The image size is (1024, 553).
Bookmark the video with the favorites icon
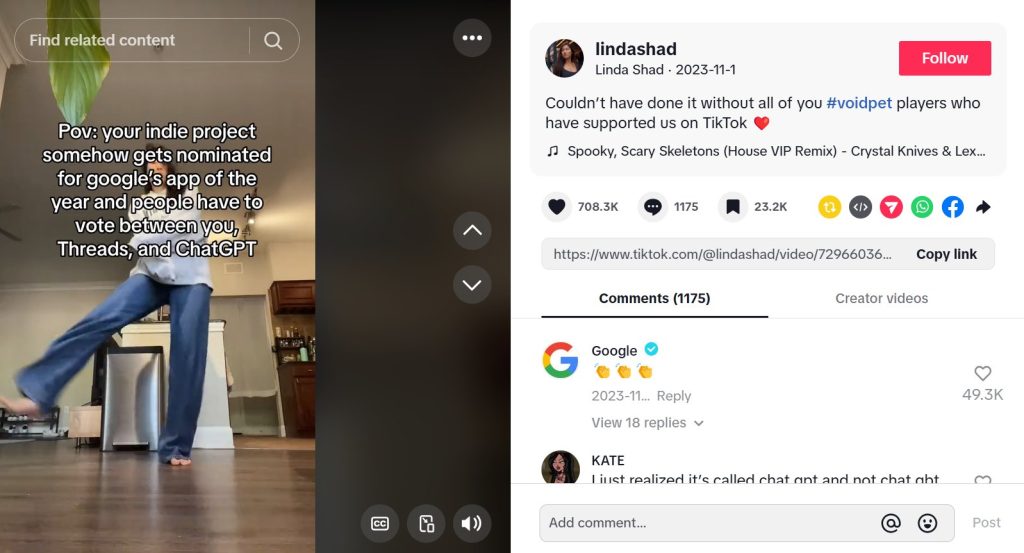pyautogui.click(x=733, y=207)
